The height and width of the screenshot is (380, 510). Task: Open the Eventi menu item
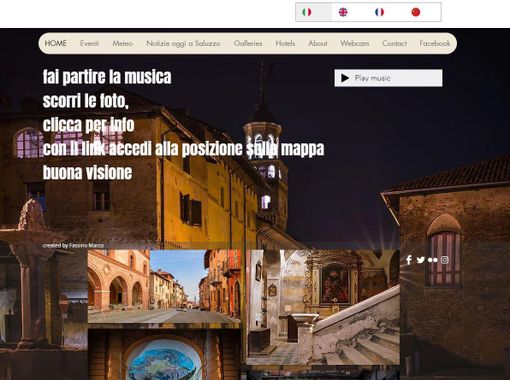pyautogui.click(x=89, y=43)
